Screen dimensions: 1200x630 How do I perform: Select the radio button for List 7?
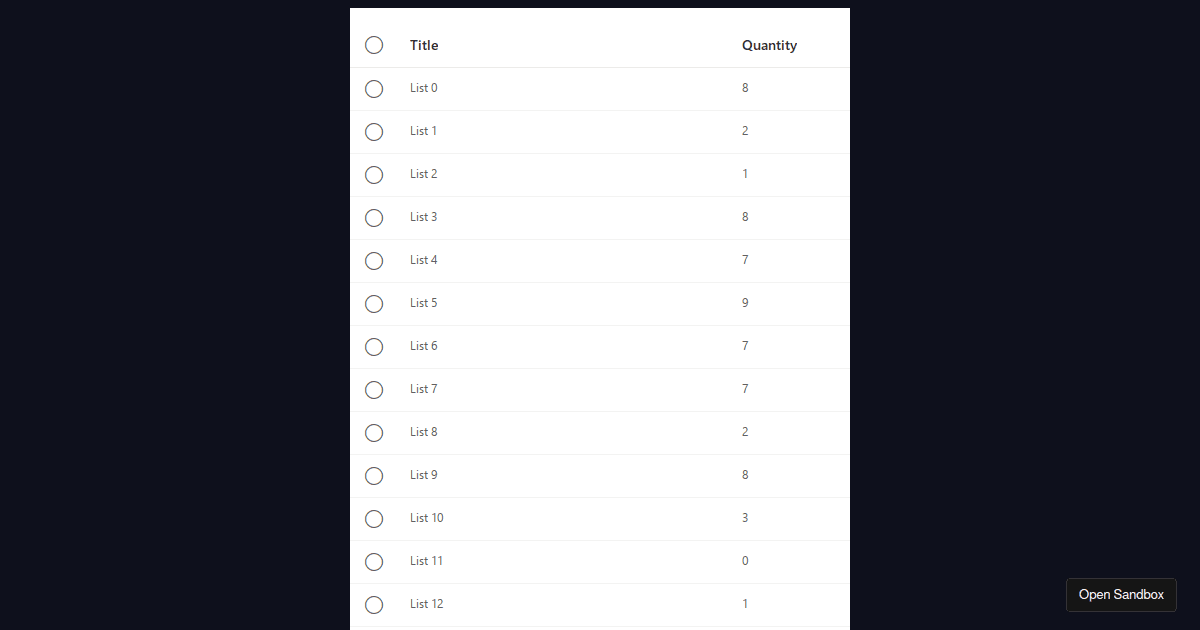point(374,389)
